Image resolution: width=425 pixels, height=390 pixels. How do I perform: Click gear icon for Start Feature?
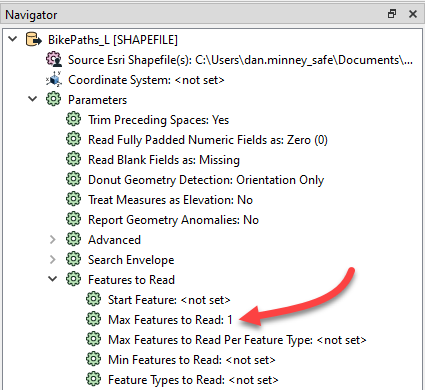coord(93,299)
